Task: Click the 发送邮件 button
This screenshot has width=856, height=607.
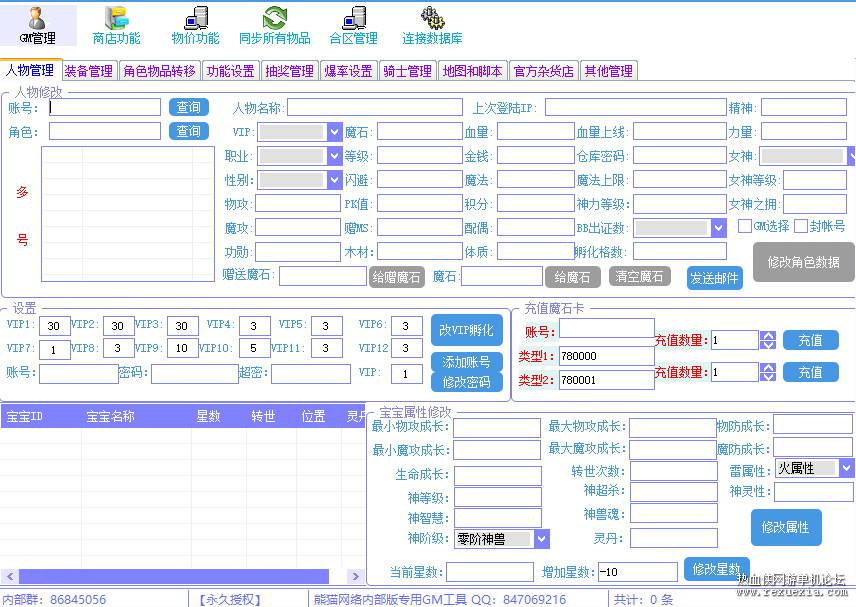Action: [714, 278]
